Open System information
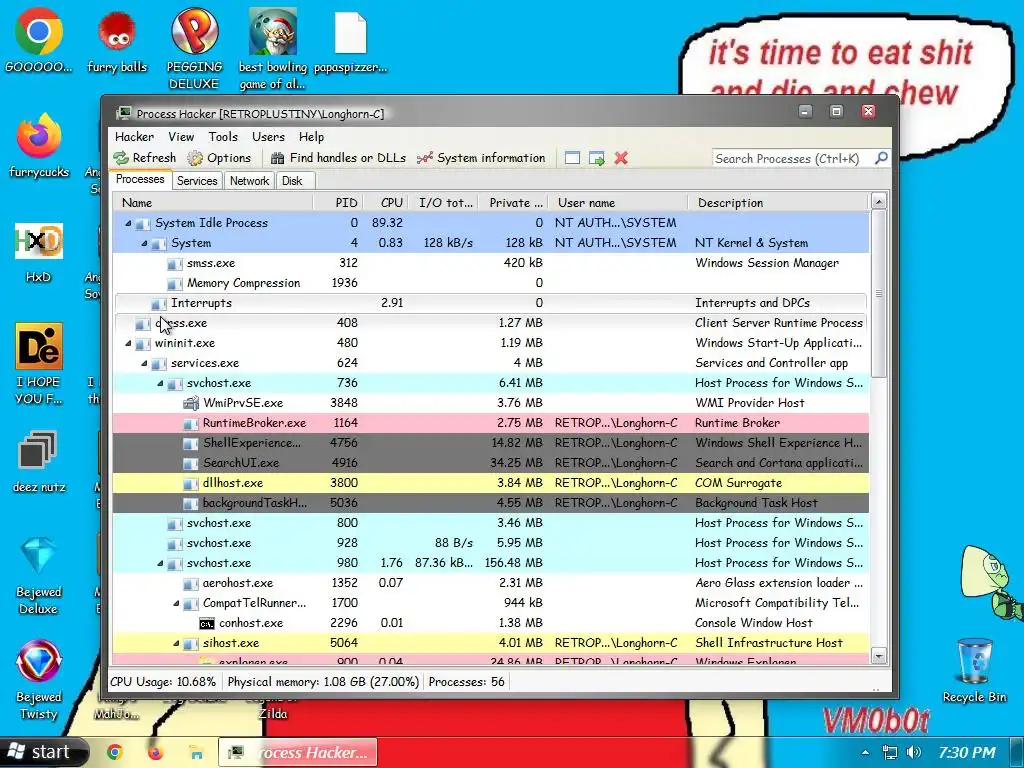Image resolution: width=1024 pixels, height=768 pixels. [x=481, y=158]
